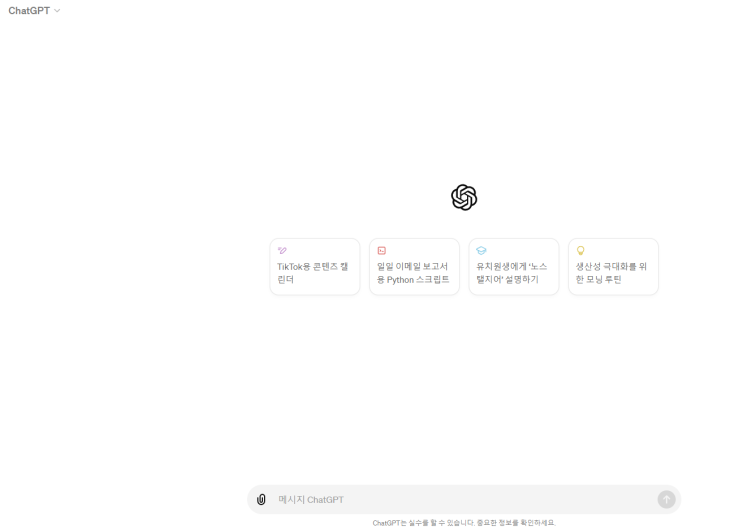Select the TikTok용 콘텐츠 캘린더 suggestion card
743x530 pixels.
coord(315,267)
